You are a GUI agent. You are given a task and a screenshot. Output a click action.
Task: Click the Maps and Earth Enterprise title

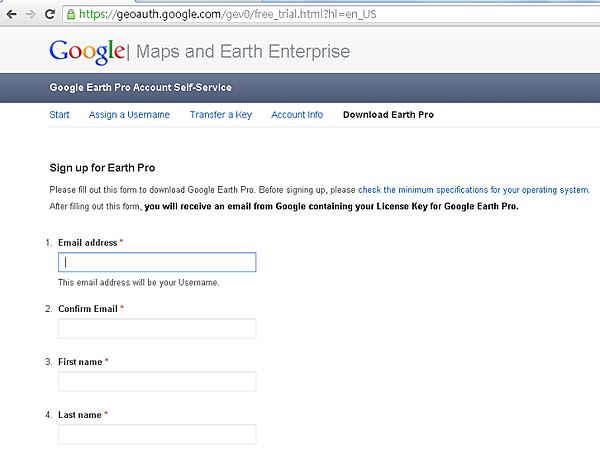(243, 52)
